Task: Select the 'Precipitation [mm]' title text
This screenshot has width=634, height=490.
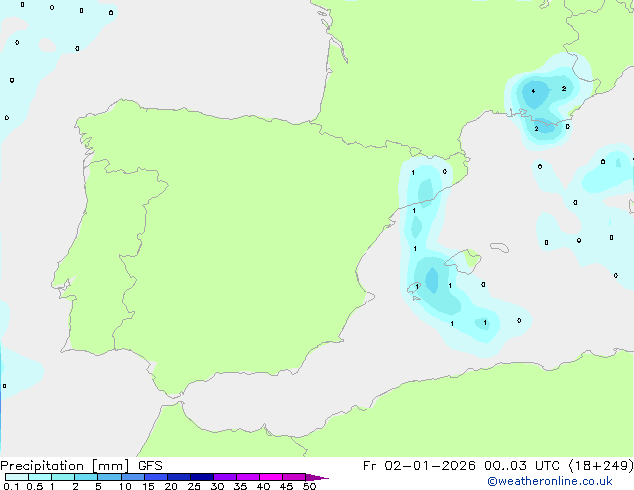Action: pyautogui.click(x=64, y=466)
